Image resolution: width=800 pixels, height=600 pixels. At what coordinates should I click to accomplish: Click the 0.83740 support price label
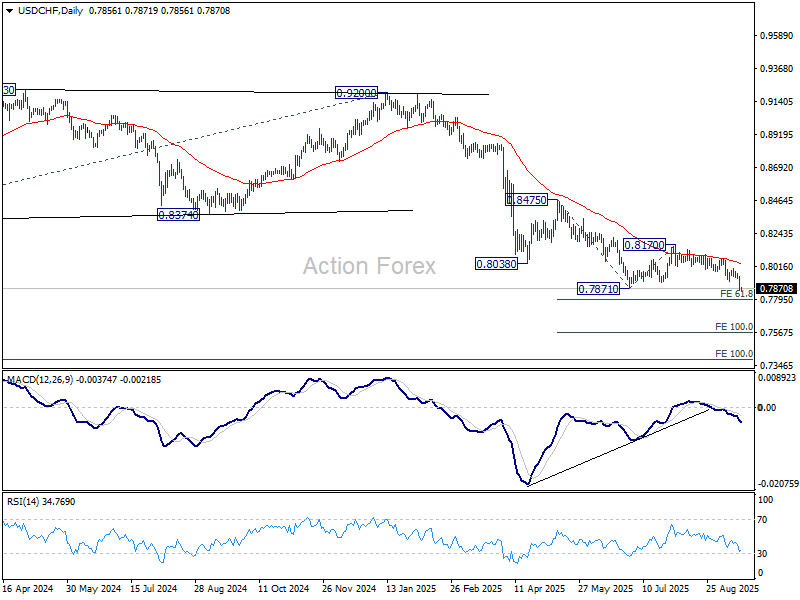(x=178, y=215)
